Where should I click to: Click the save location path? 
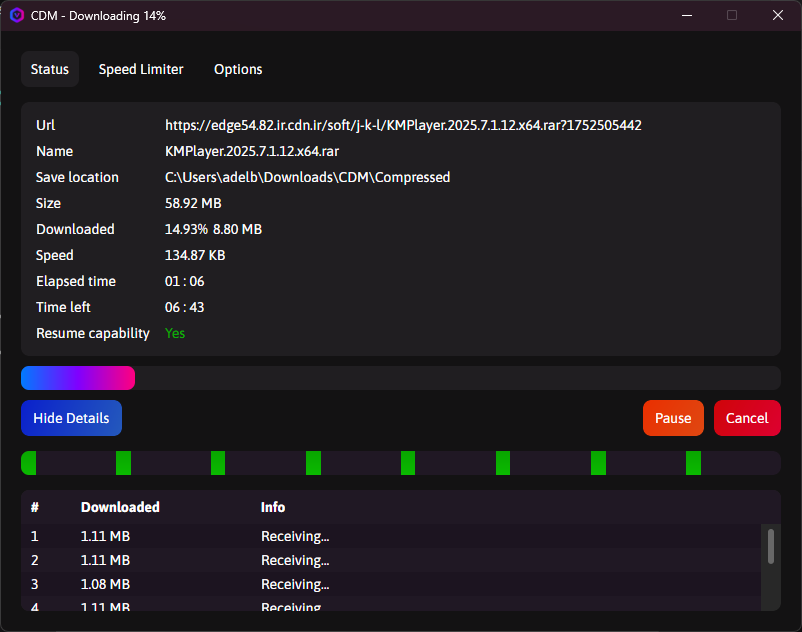point(307,177)
